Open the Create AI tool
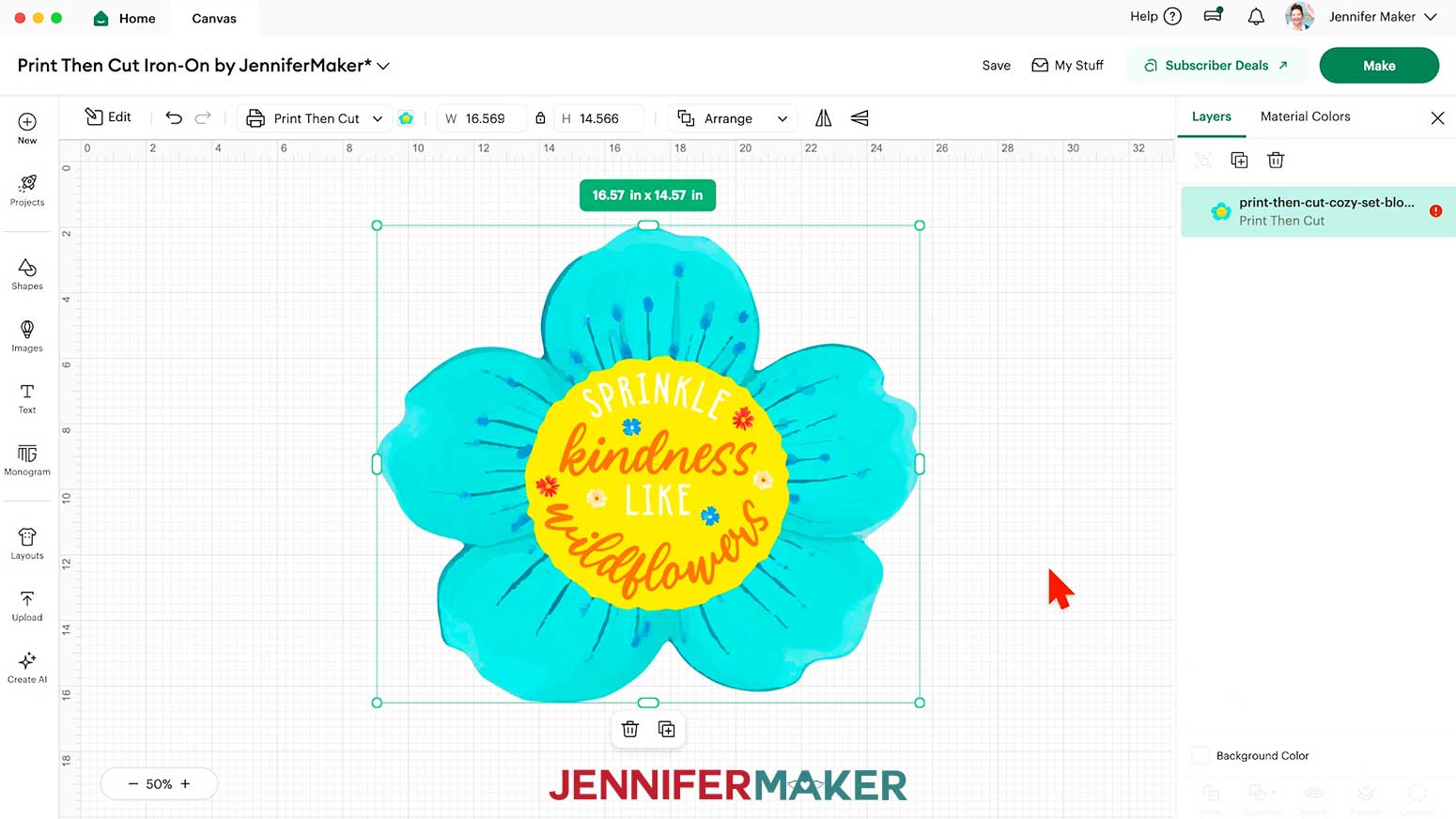This screenshot has width=1456, height=819. pos(27,667)
